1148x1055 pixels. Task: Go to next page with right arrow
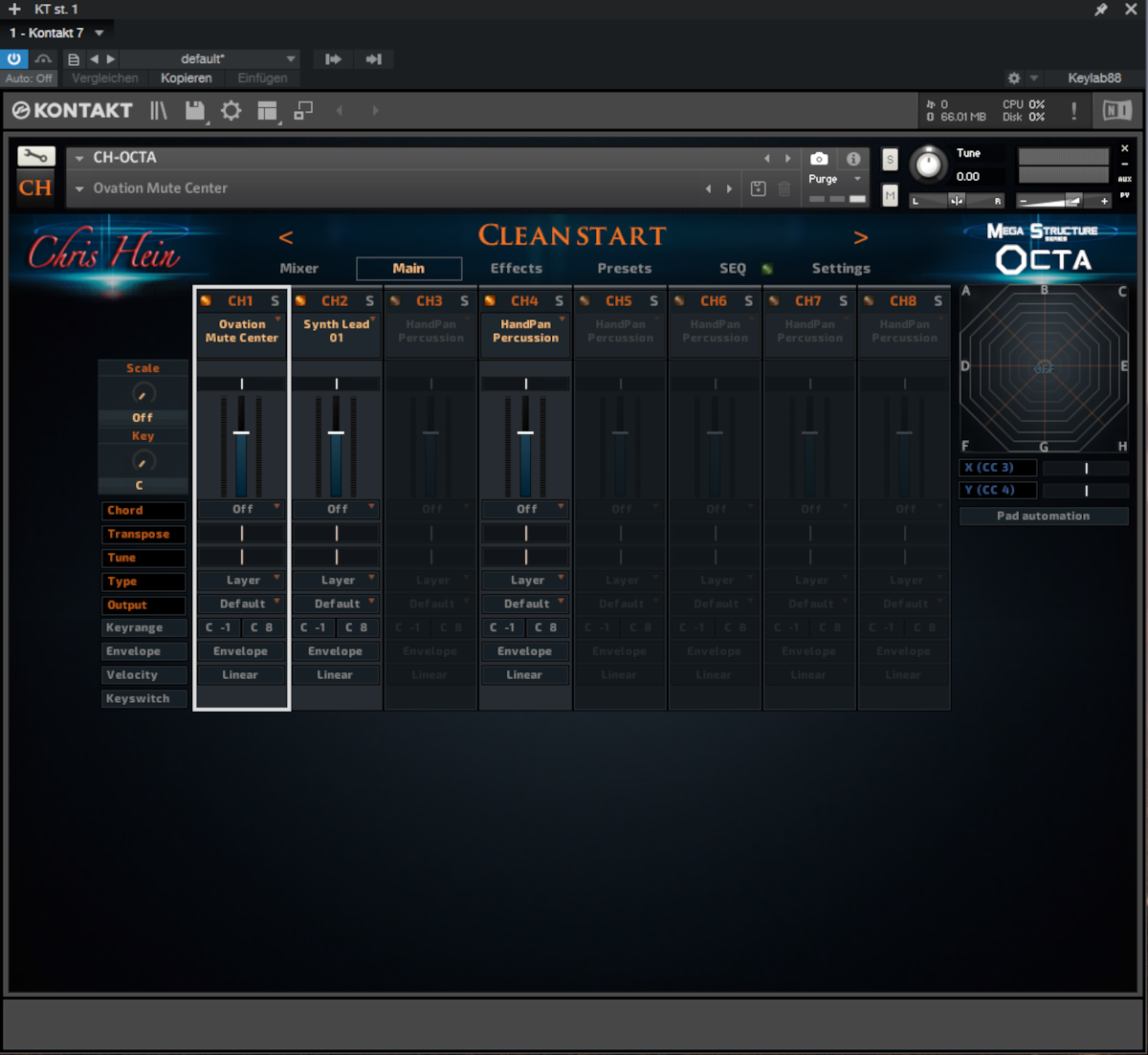click(861, 236)
